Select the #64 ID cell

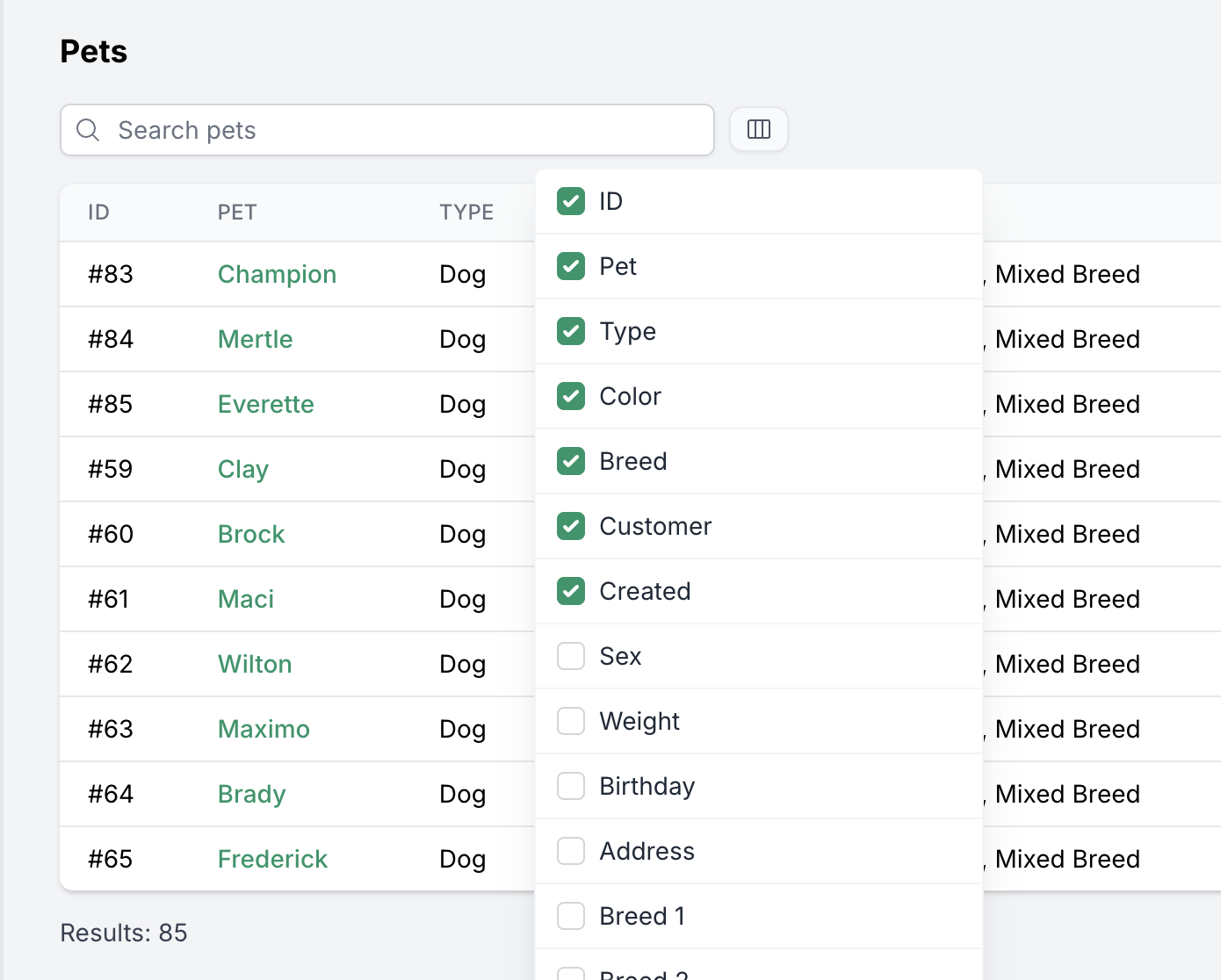pyautogui.click(x=111, y=794)
